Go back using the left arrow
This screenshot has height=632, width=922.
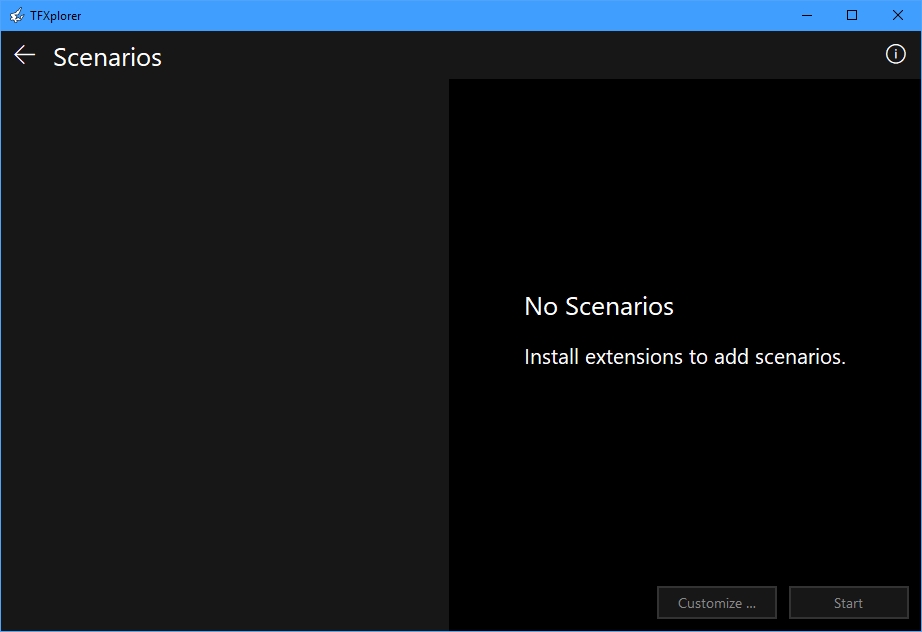tap(25, 56)
